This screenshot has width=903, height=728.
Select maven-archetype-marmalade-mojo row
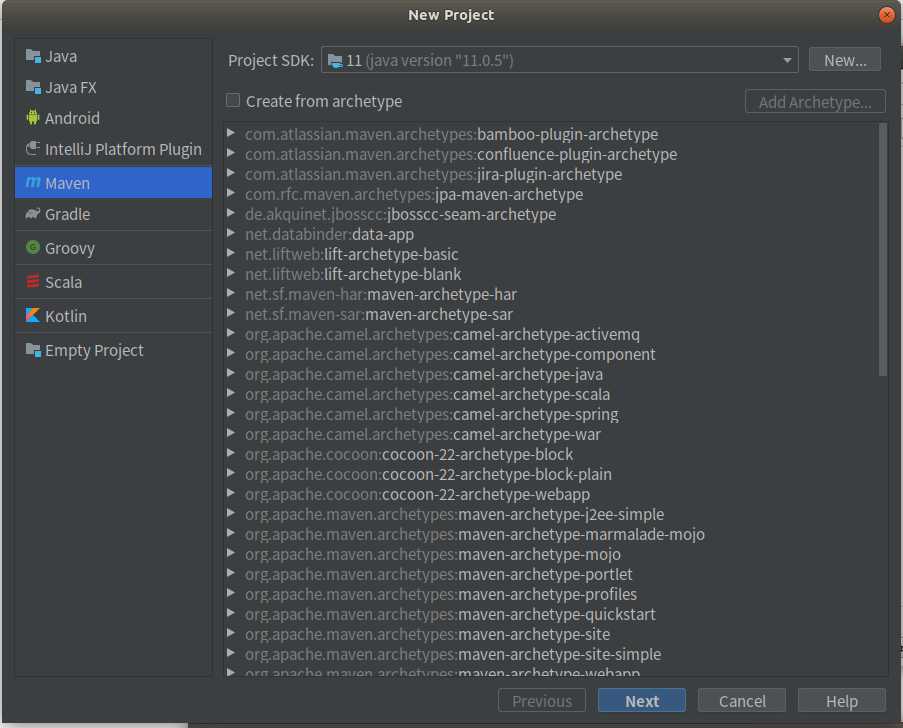pyautogui.click(x=552, y=534)
